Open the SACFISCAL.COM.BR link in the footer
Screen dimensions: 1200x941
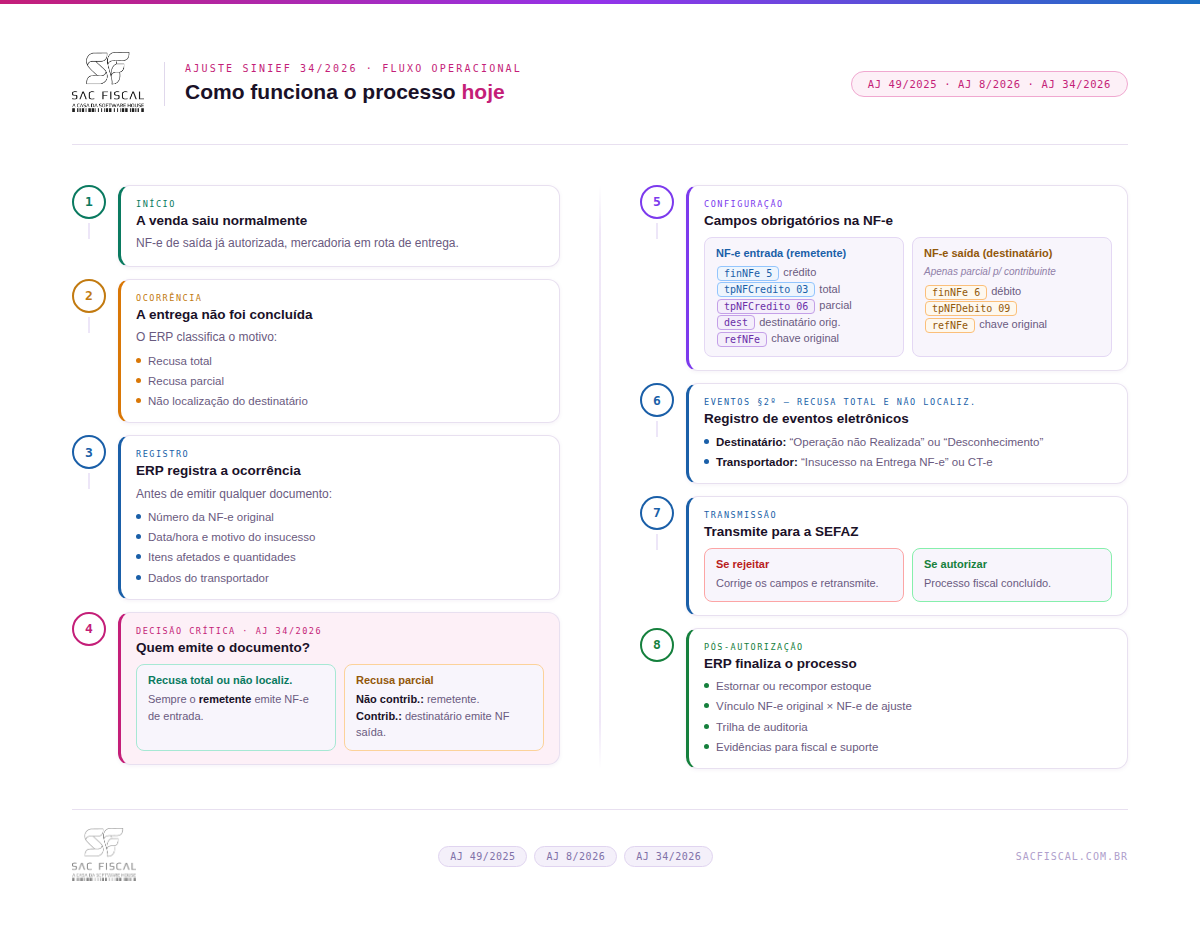pos(1071,856)
